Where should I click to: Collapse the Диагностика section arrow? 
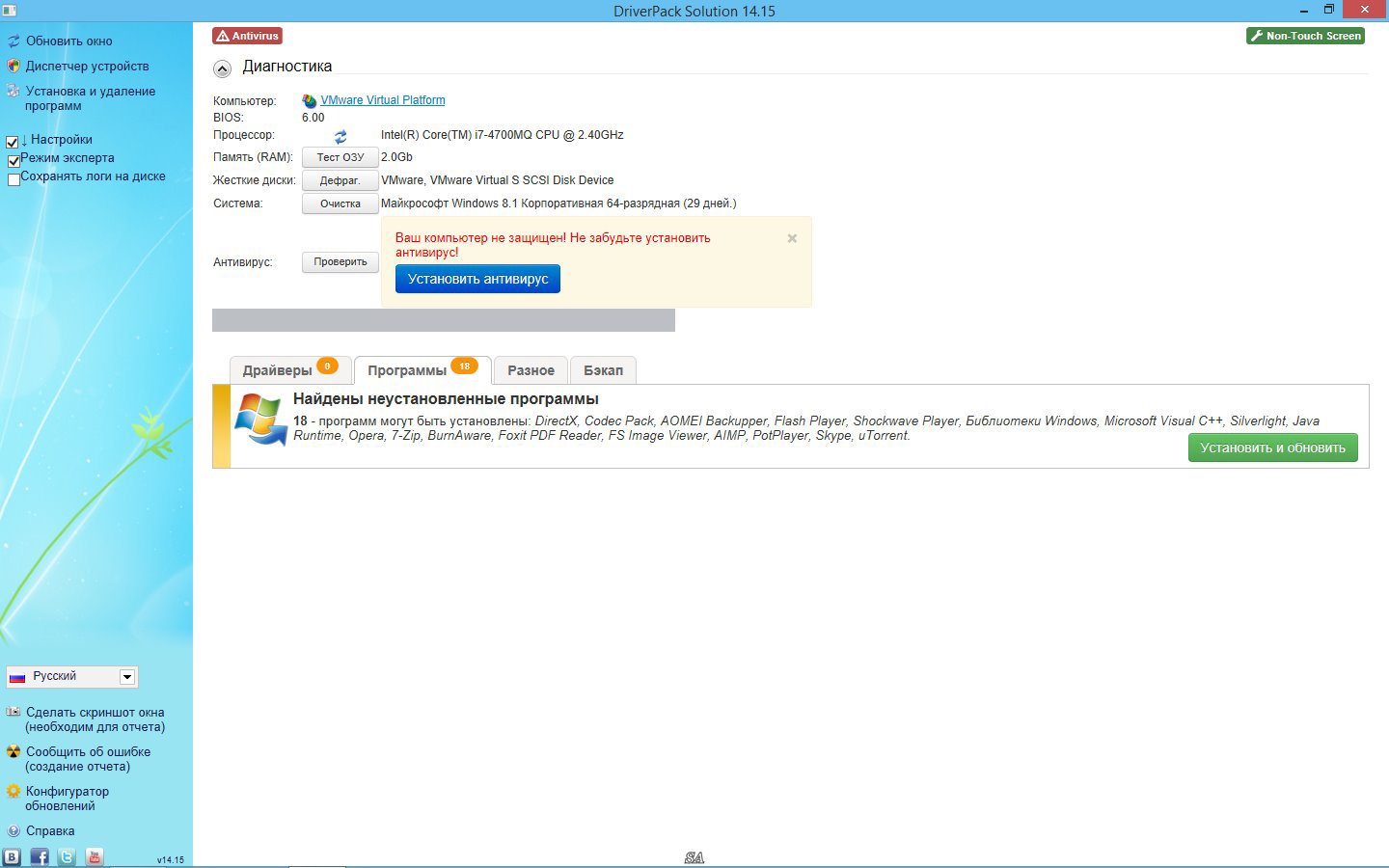point(222,68)
